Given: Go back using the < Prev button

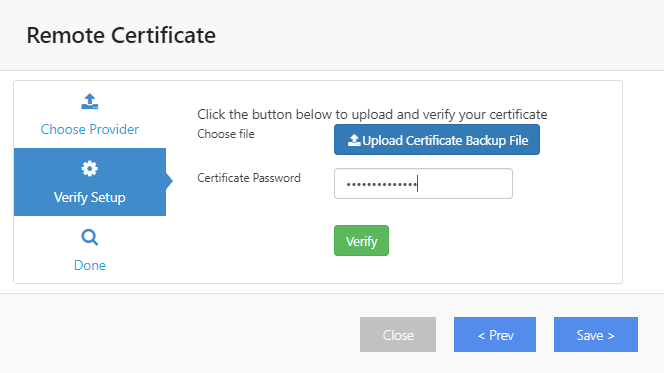Looking at the screenshot, I should [x=495, y=334].
